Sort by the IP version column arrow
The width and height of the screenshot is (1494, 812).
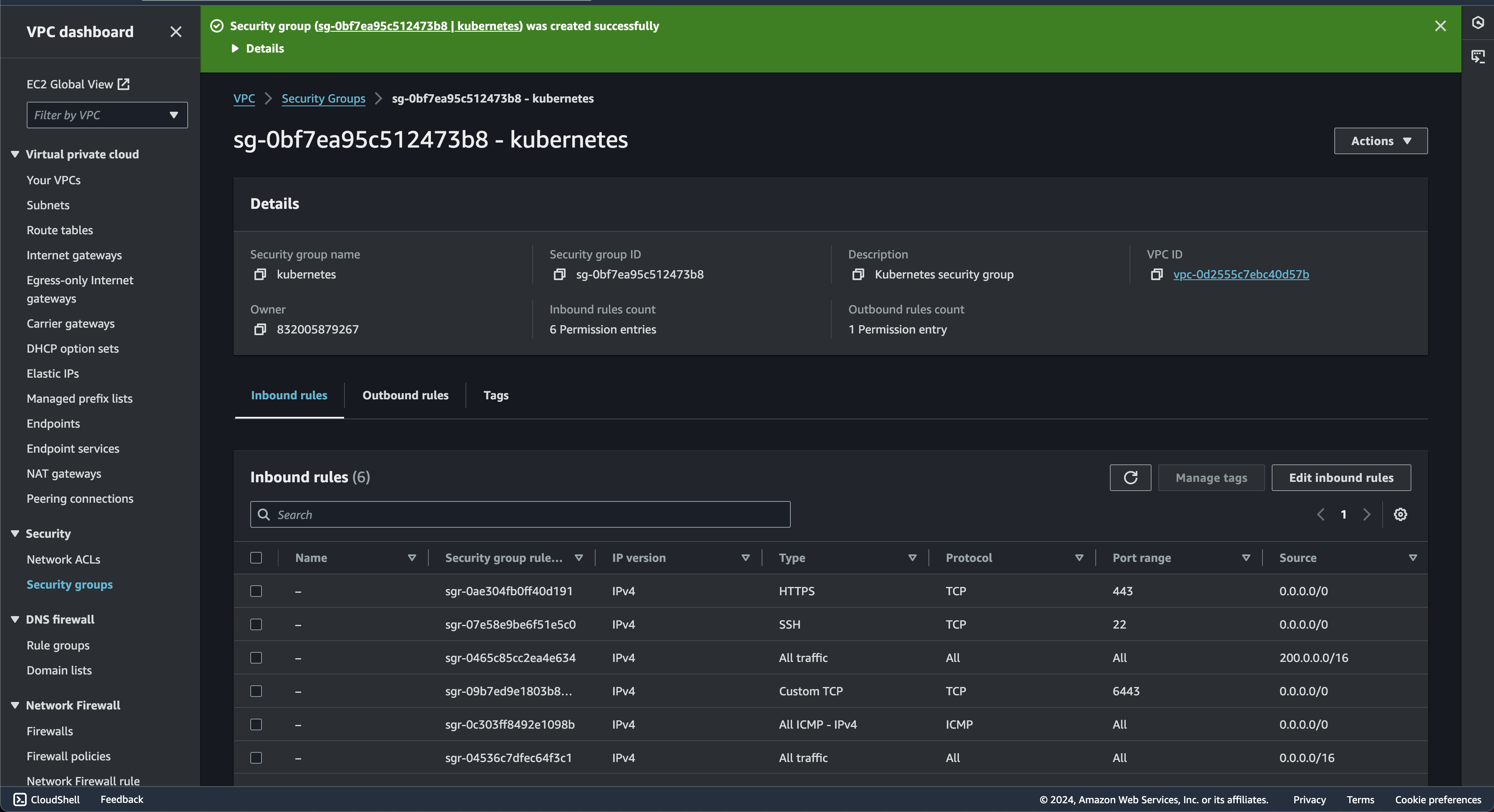pos(746,558)
